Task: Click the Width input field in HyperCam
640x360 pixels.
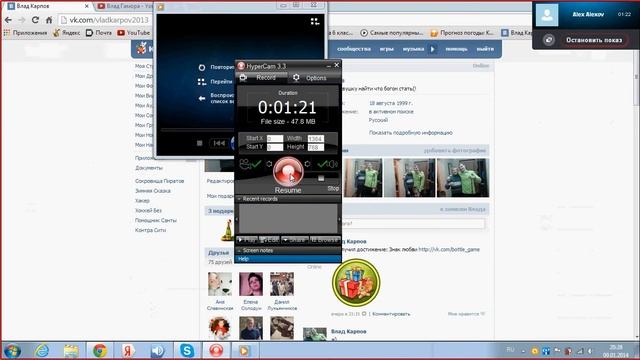Action: tap(316, 138)
